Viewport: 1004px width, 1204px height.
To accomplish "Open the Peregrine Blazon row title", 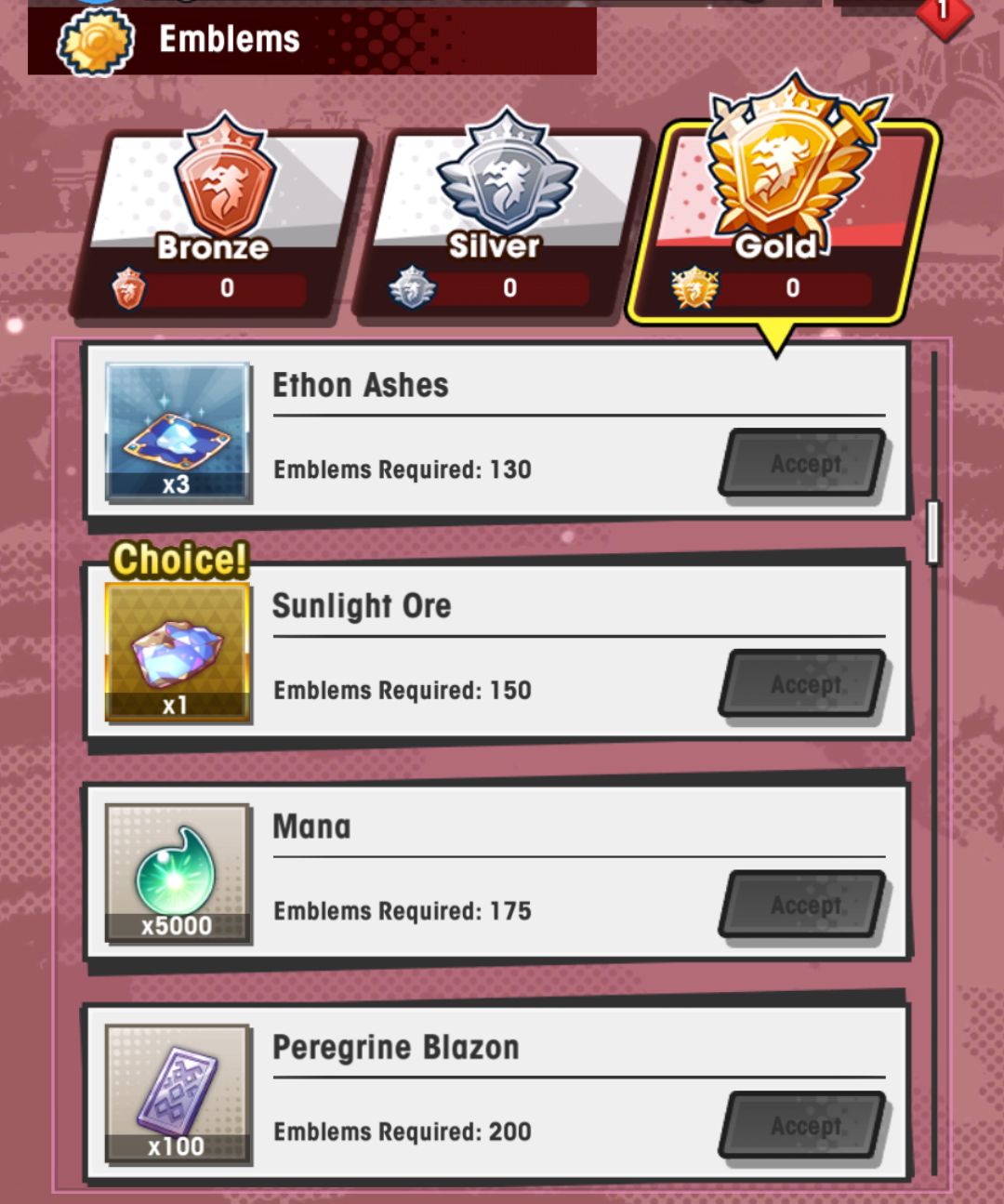I will click(395, 1048).
